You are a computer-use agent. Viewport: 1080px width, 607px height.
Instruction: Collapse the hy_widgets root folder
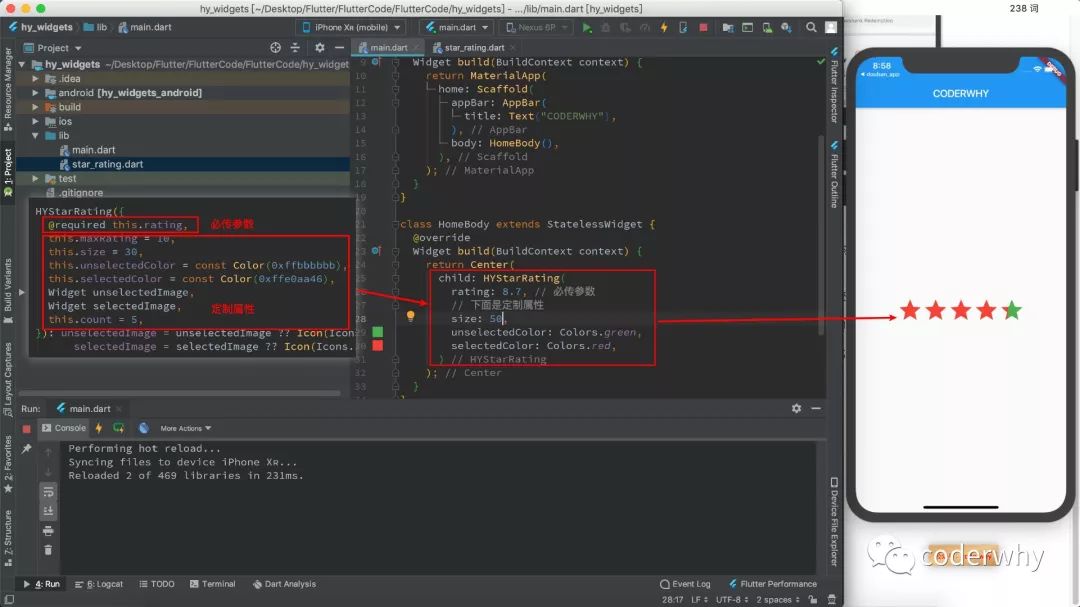click(22, 64)
